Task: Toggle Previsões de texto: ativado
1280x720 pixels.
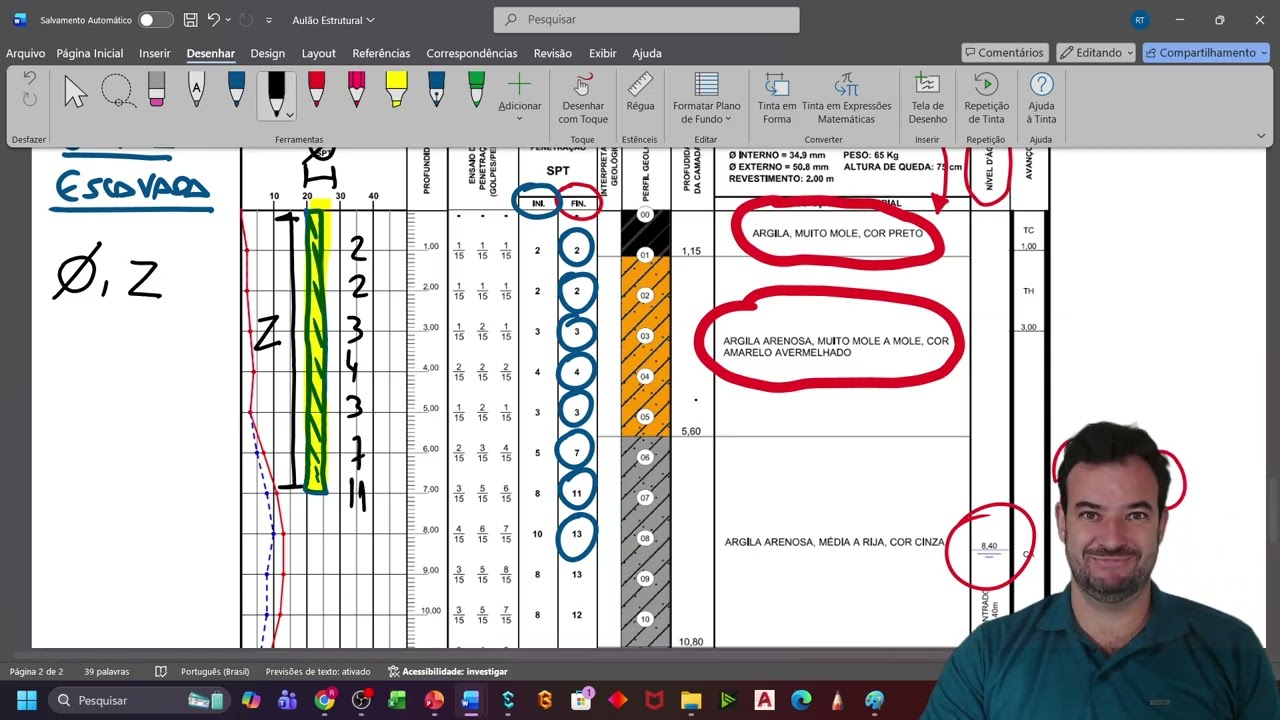Action: pyautogui.click(x=318, y=672)
